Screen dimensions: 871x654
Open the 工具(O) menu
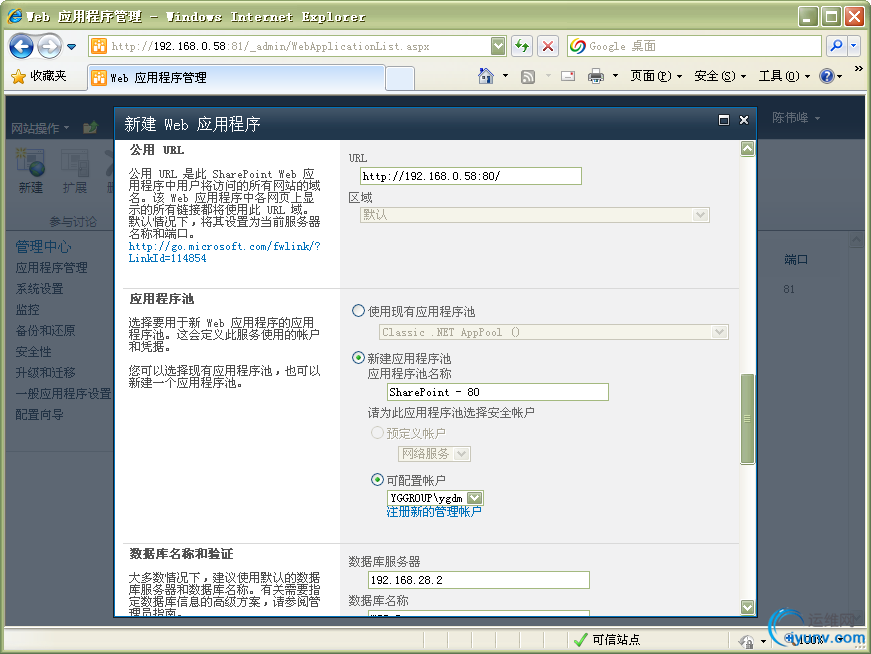tap(784, 76)
